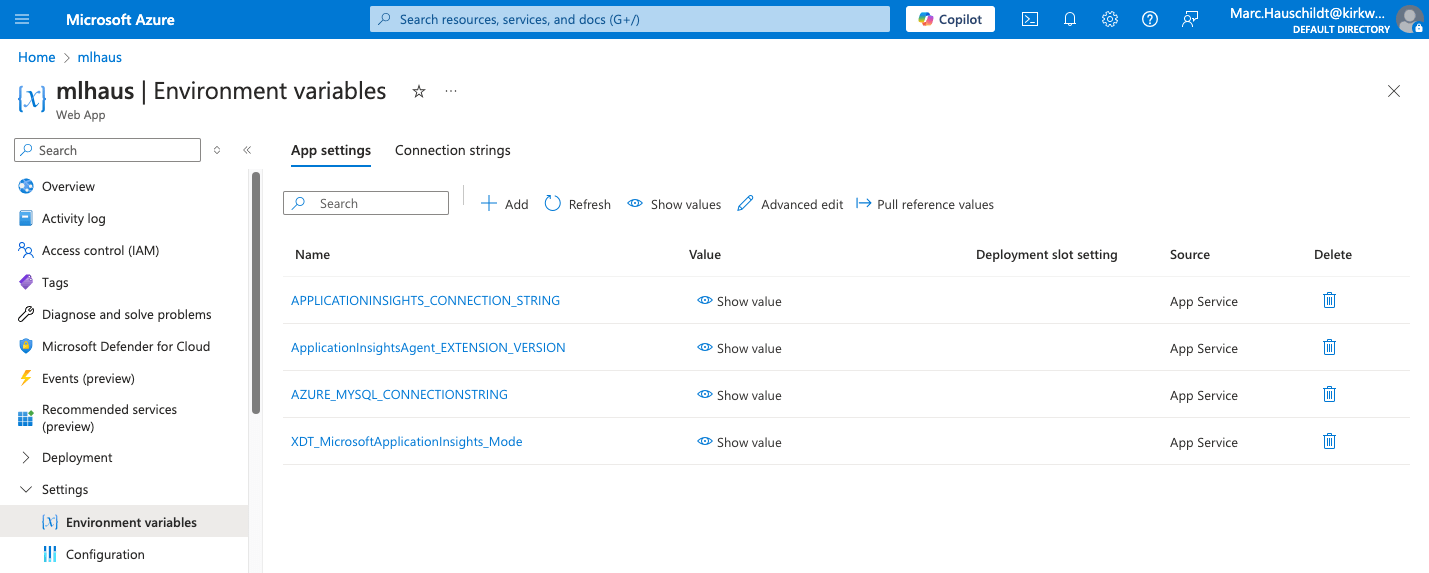Collapse the Settings section in the sidebar
Viewport: 1429px width, 573px height.
(x=26, y=489)
